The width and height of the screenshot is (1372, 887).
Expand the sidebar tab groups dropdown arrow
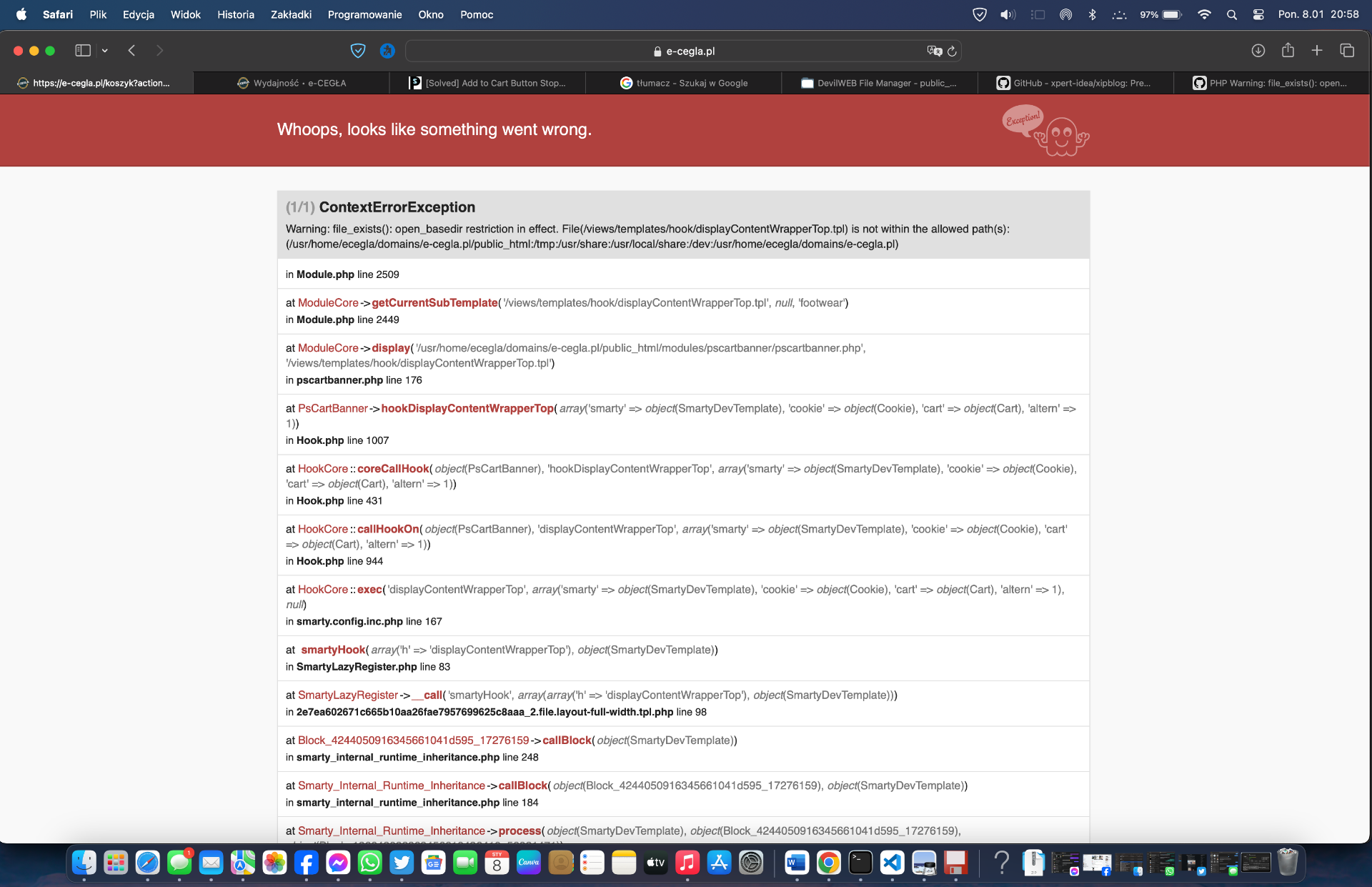(105, 51)
